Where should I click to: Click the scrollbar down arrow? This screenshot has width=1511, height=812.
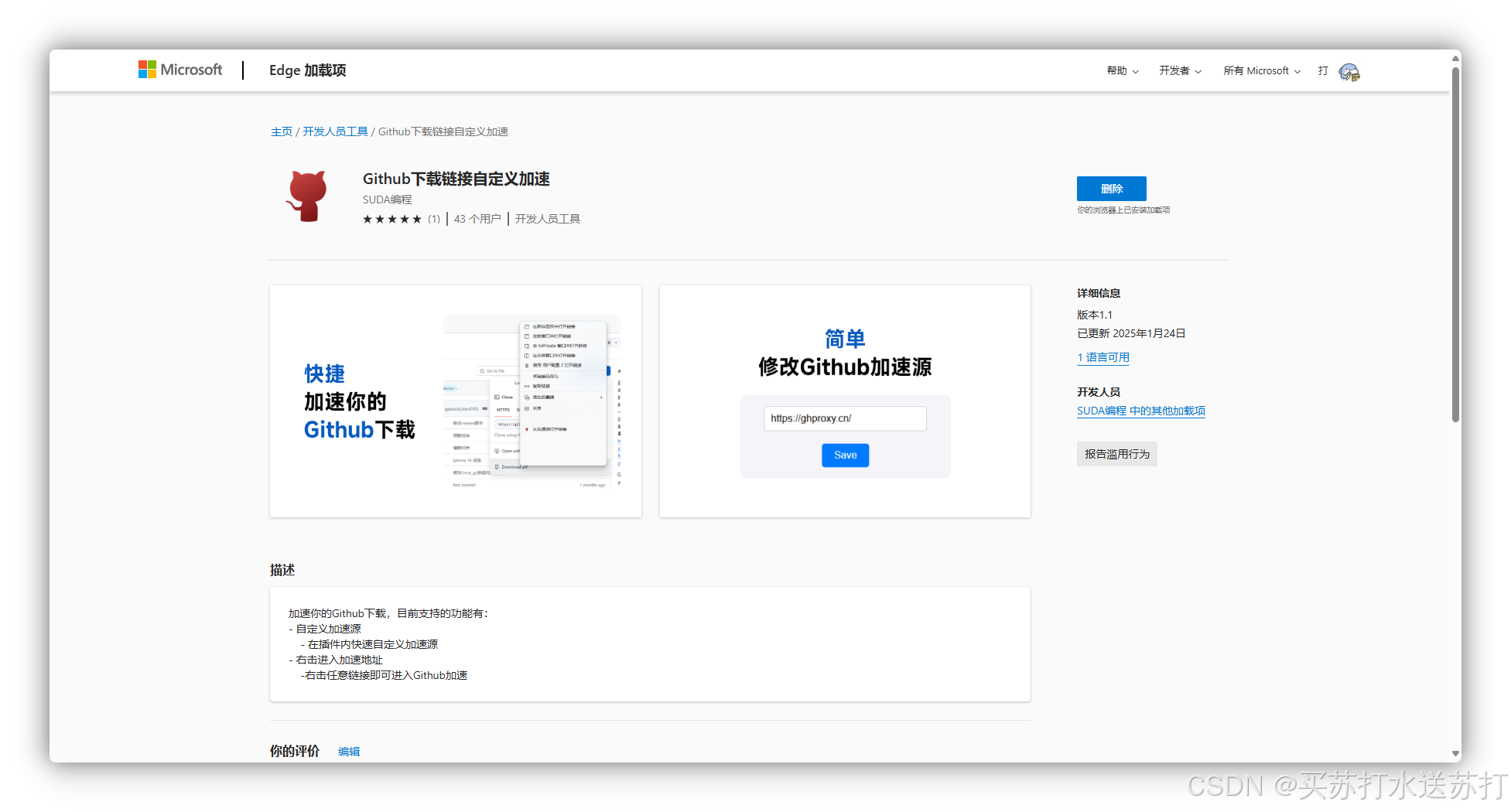tap(1455, 753)
